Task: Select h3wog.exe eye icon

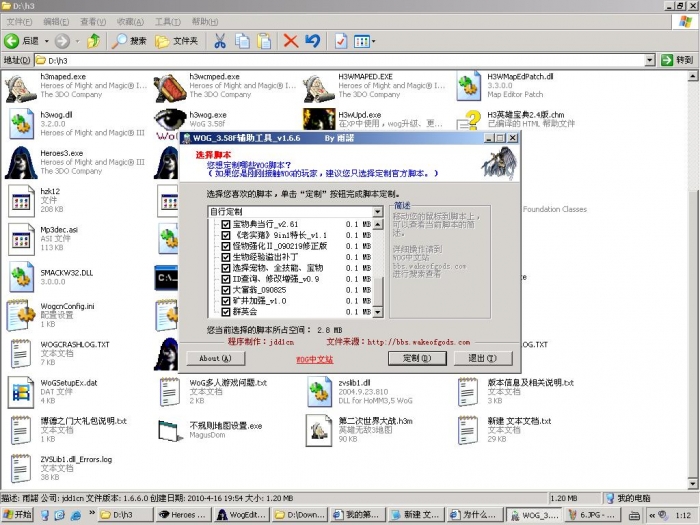Action: pos(170,121)
